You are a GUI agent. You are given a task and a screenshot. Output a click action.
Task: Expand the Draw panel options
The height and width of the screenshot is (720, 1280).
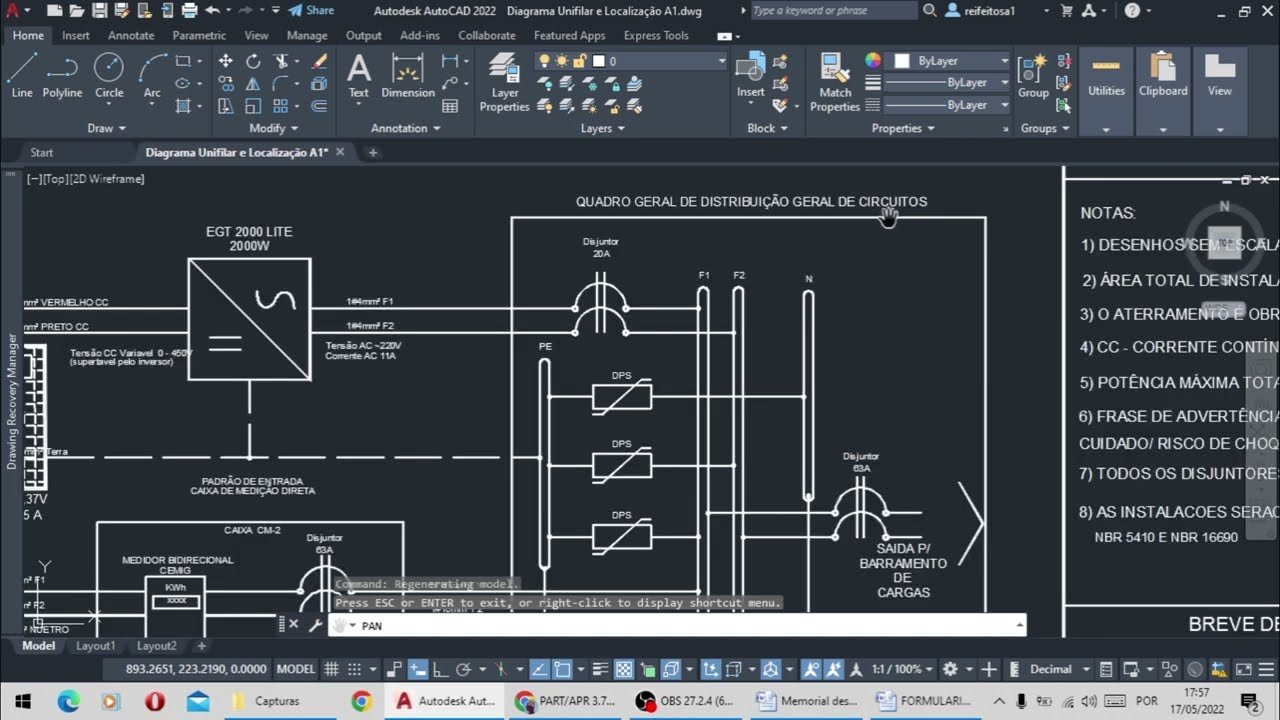coord(107,128)
